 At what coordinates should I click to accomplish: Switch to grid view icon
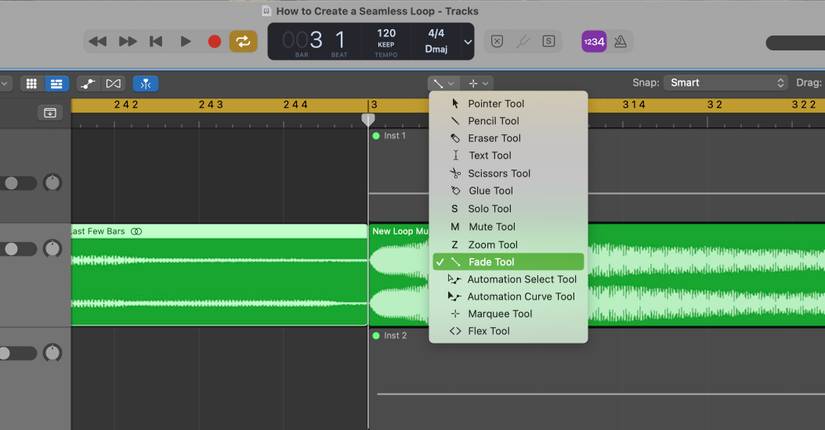(32, 84)
